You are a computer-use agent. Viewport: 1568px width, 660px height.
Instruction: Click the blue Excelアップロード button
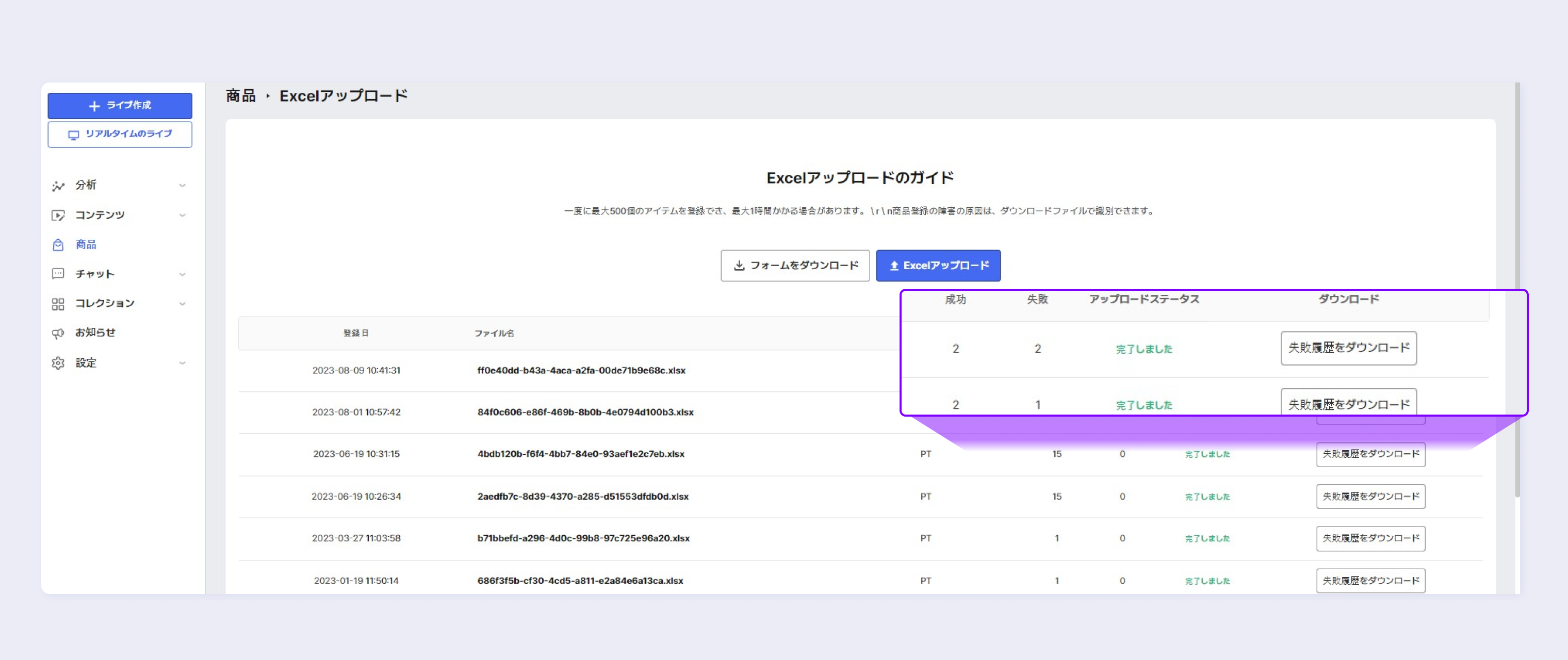click(x=938, y=266)
